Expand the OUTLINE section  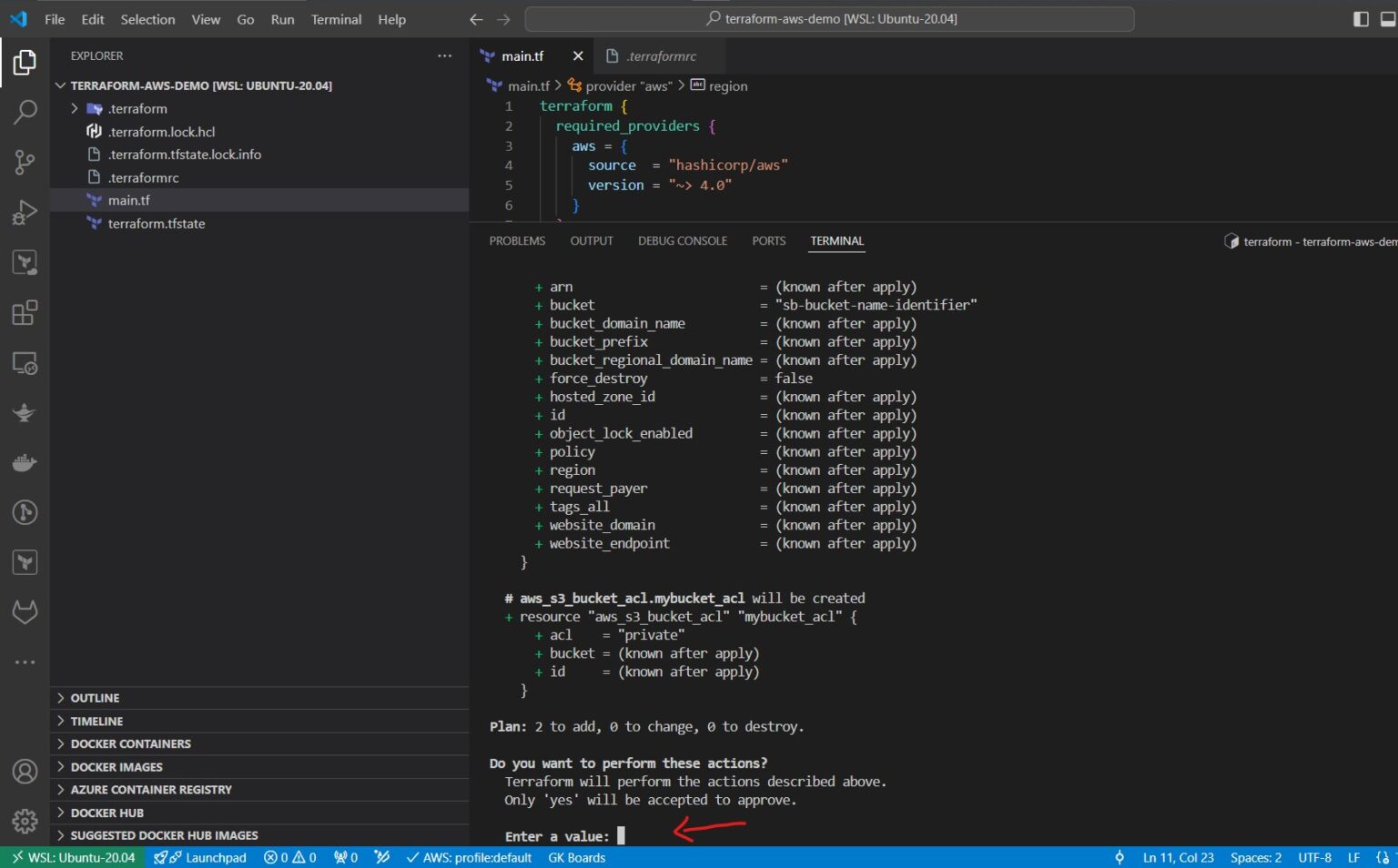pyautogui.click(x=95, y=698)
